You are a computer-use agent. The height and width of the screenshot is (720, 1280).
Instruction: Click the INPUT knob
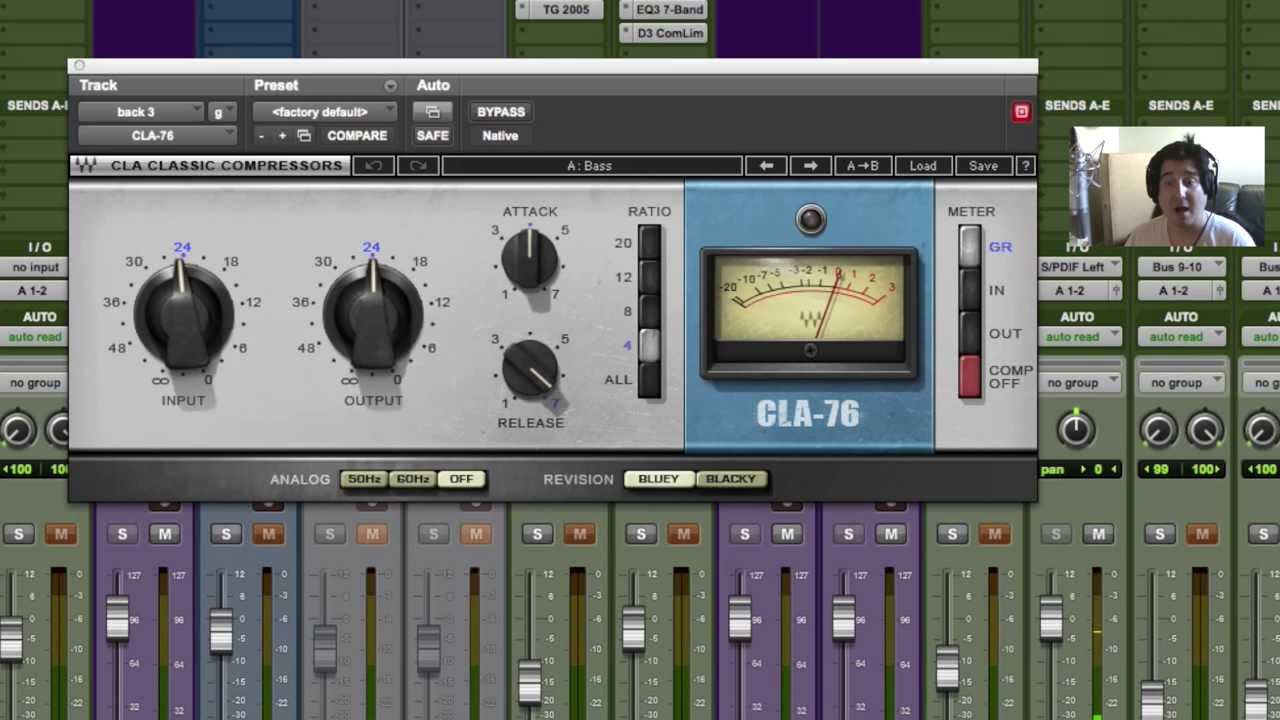183,318
